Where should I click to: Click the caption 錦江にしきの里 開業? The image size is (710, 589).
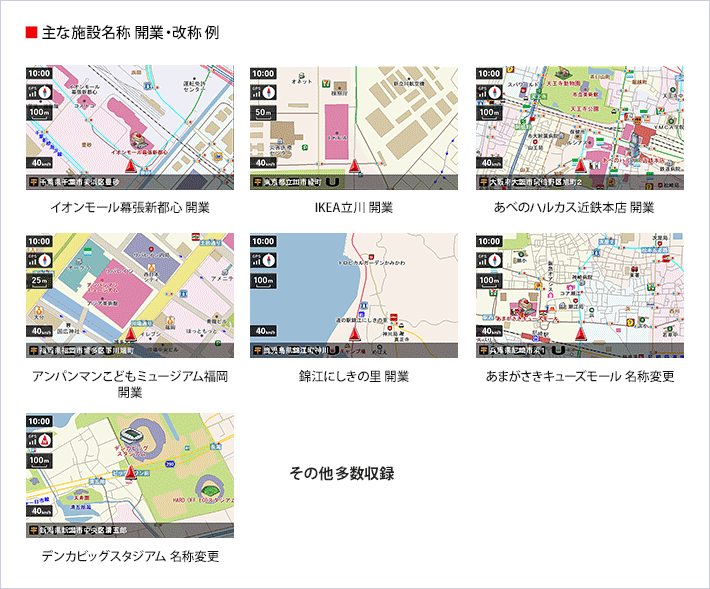point(354,376)
